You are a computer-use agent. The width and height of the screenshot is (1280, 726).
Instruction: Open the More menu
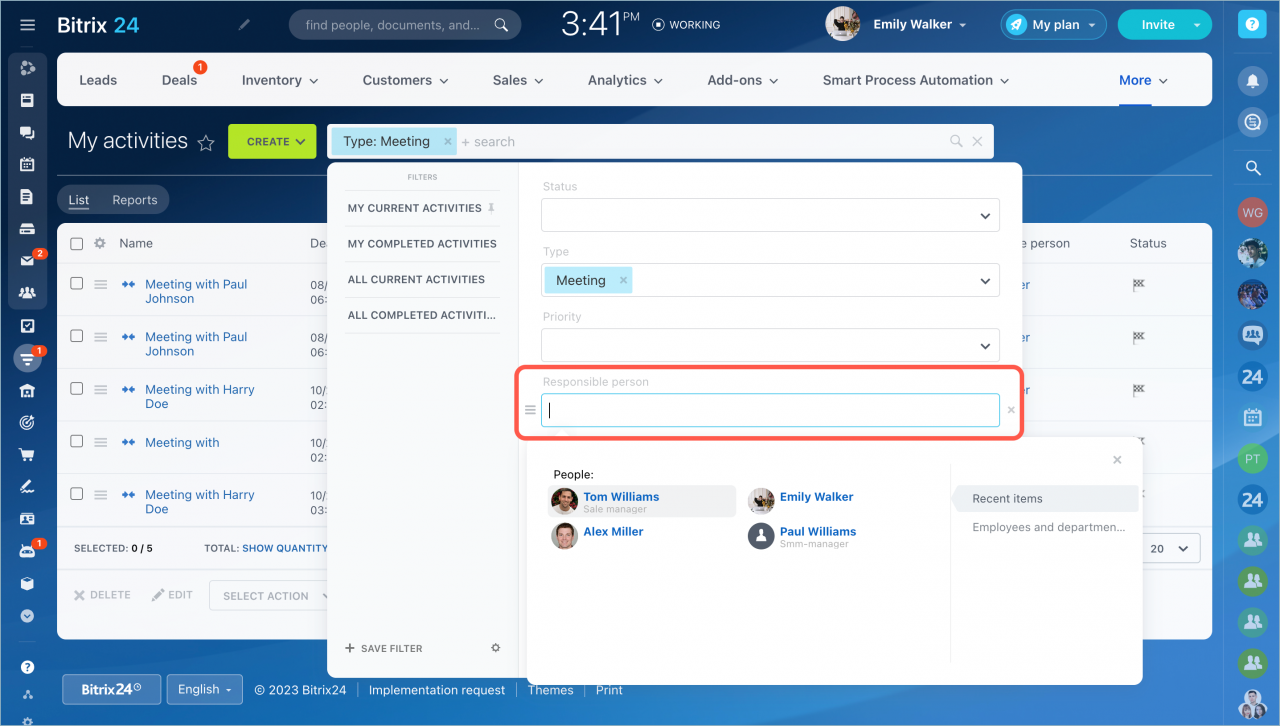point(1143,80)
